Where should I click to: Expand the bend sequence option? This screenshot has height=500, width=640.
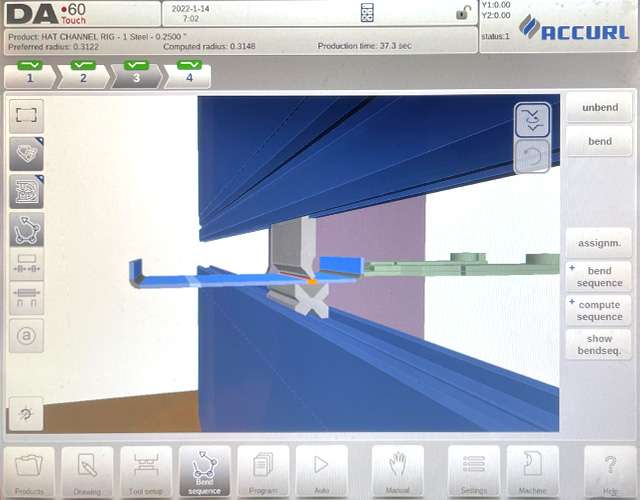coord(599,277)
